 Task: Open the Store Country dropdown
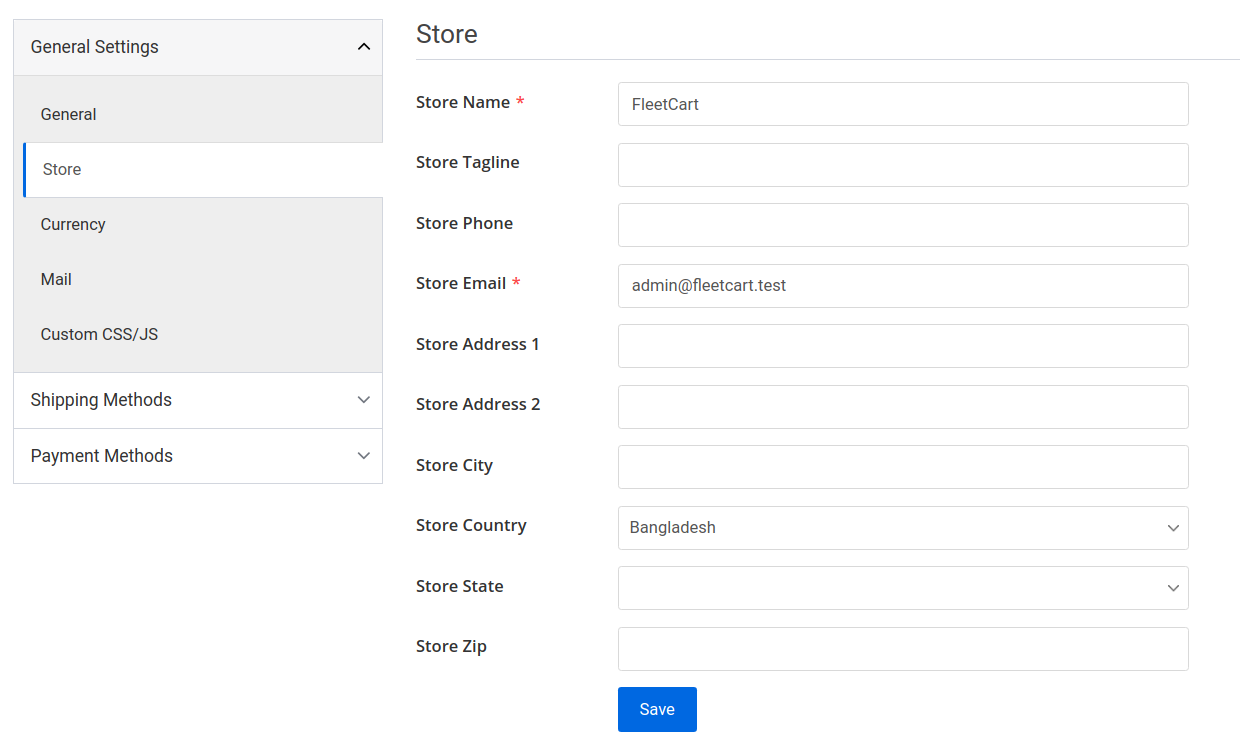click(x=900, y=528)
